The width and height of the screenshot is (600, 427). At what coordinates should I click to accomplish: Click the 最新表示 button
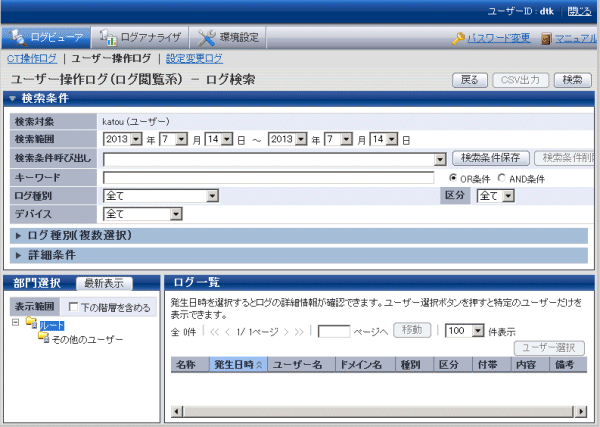[104, 284]
